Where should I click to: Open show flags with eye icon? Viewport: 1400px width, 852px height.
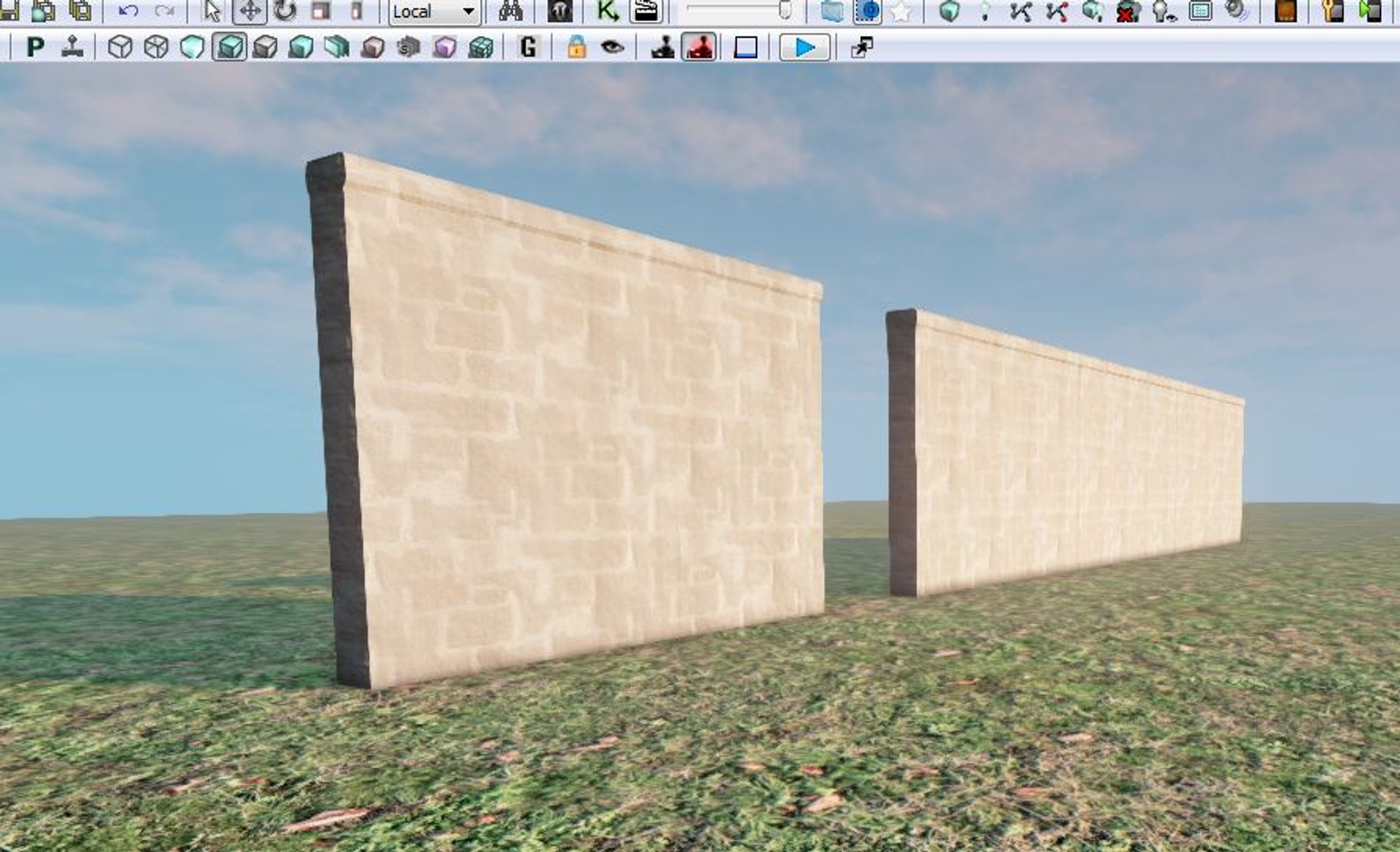click(612, 47)
